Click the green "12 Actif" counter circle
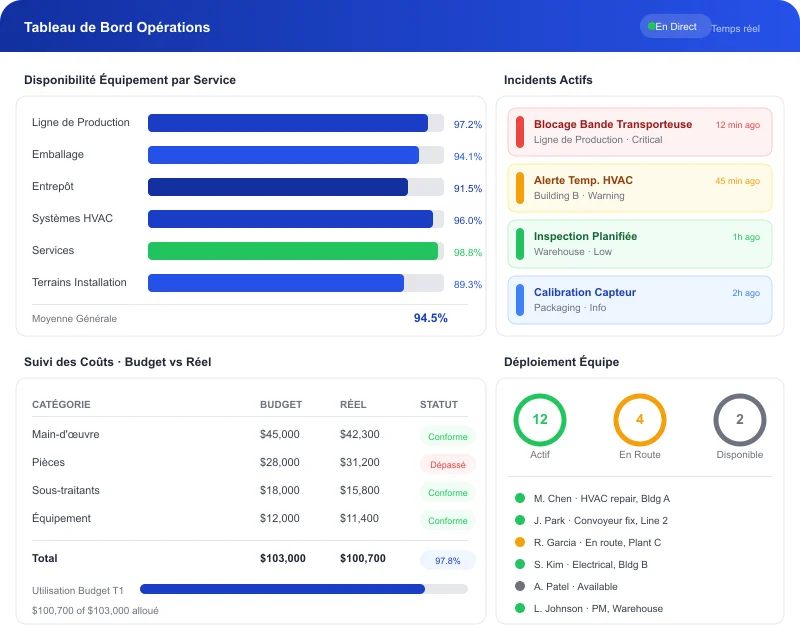Viewport: 800px width, 640px height. (x=539, y=421)
